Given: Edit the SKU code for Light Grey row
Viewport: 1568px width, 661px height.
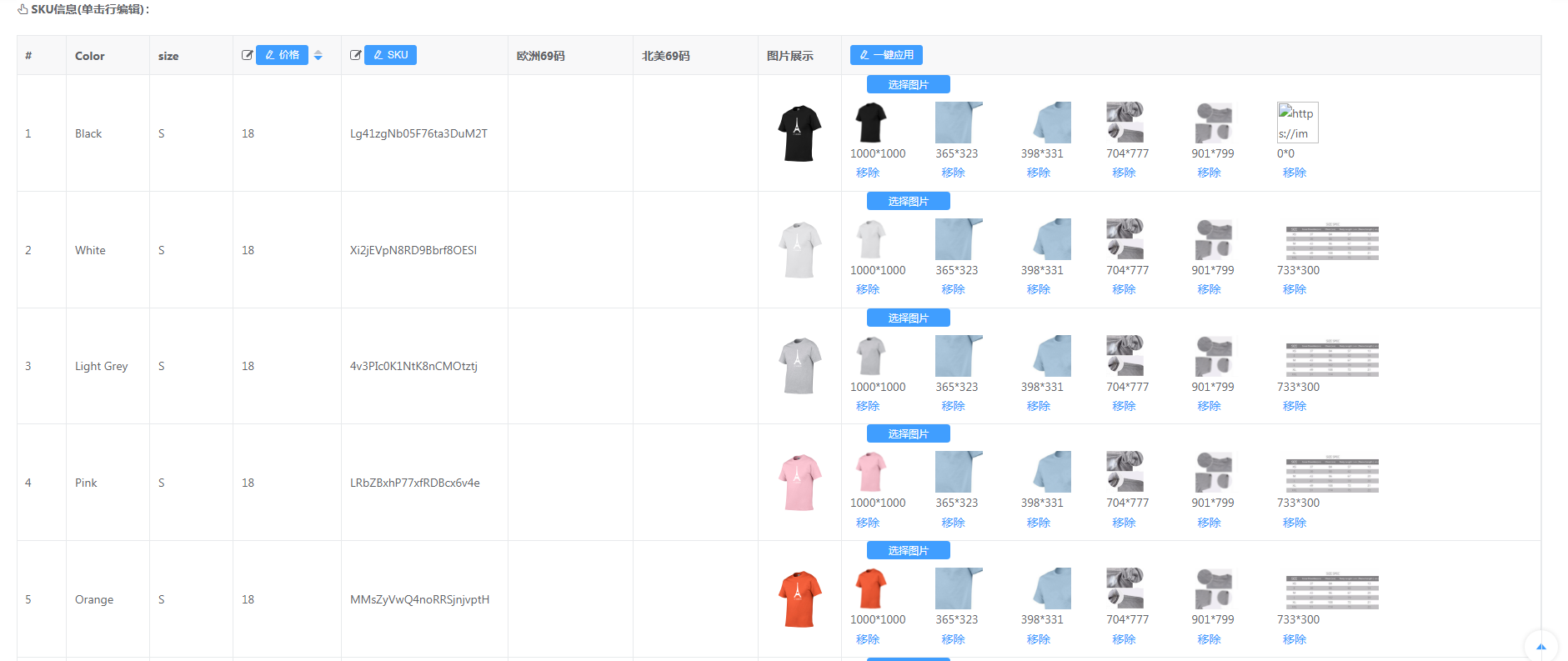Looking at the screenshot, I should [413, 366].
